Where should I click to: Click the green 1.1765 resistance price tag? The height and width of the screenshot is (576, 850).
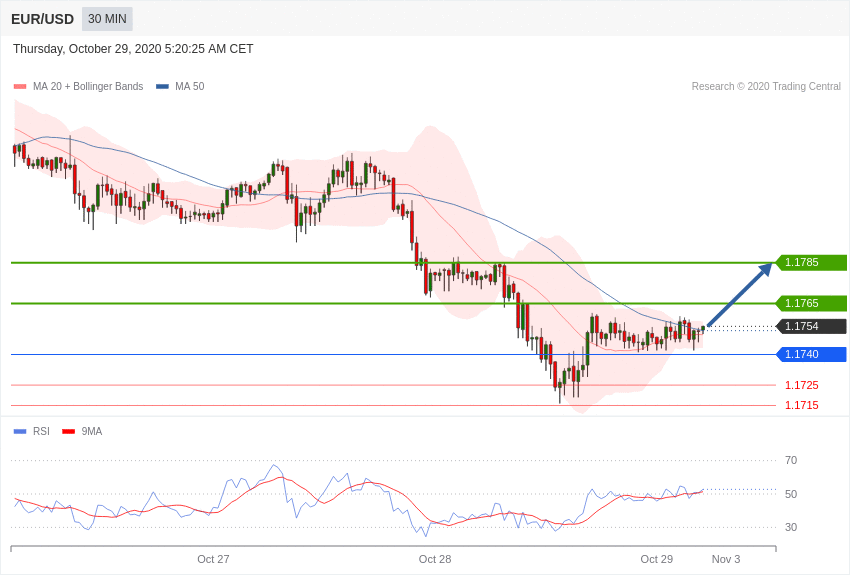point(812,303)
